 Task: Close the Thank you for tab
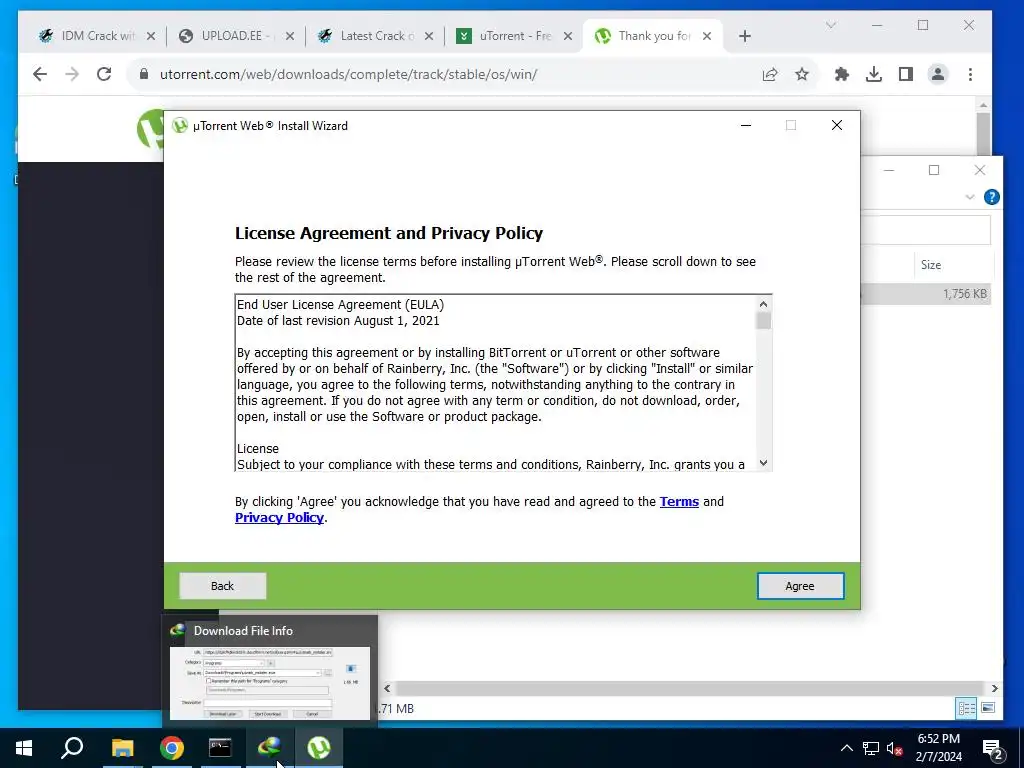pyautogui.click(x=707, y=36)
